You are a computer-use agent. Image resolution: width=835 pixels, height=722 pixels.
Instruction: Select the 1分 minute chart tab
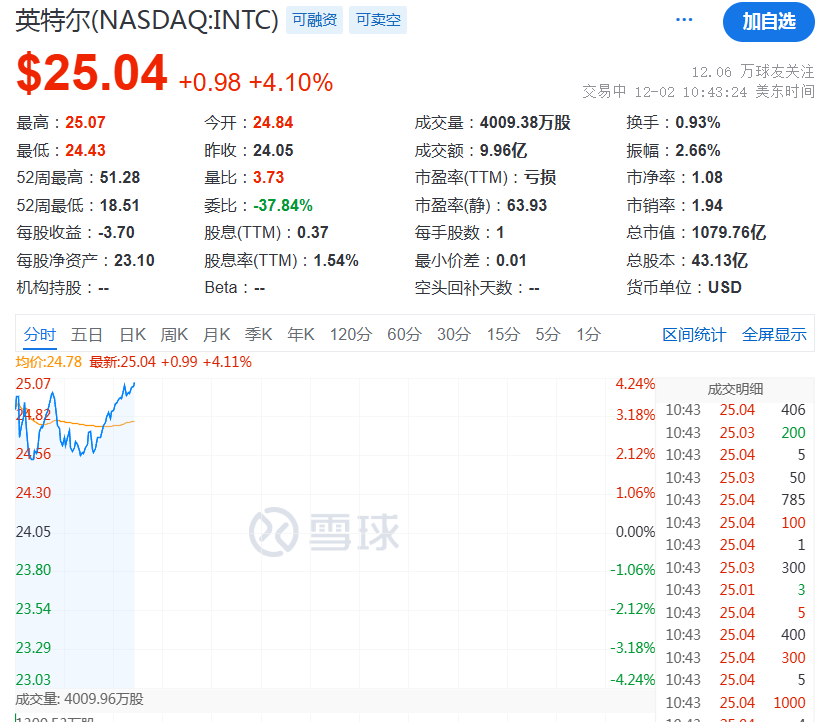coord(588,335)
